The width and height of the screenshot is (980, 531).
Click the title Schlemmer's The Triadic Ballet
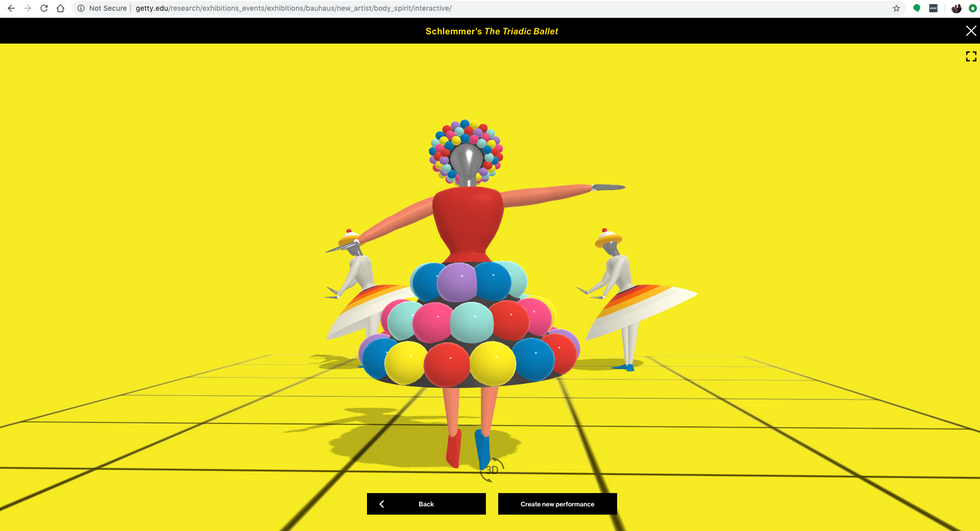pyautogui.click(x=492, y=31)
